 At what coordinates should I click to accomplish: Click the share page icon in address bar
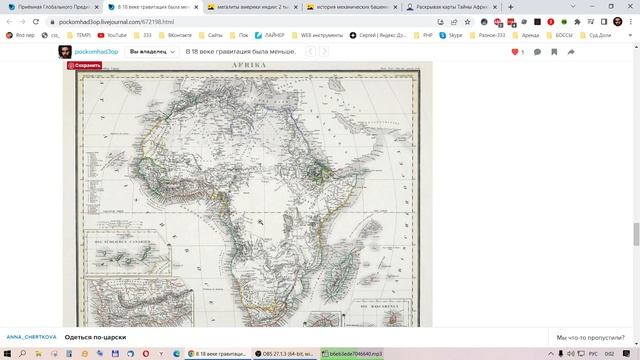[454, 22]
